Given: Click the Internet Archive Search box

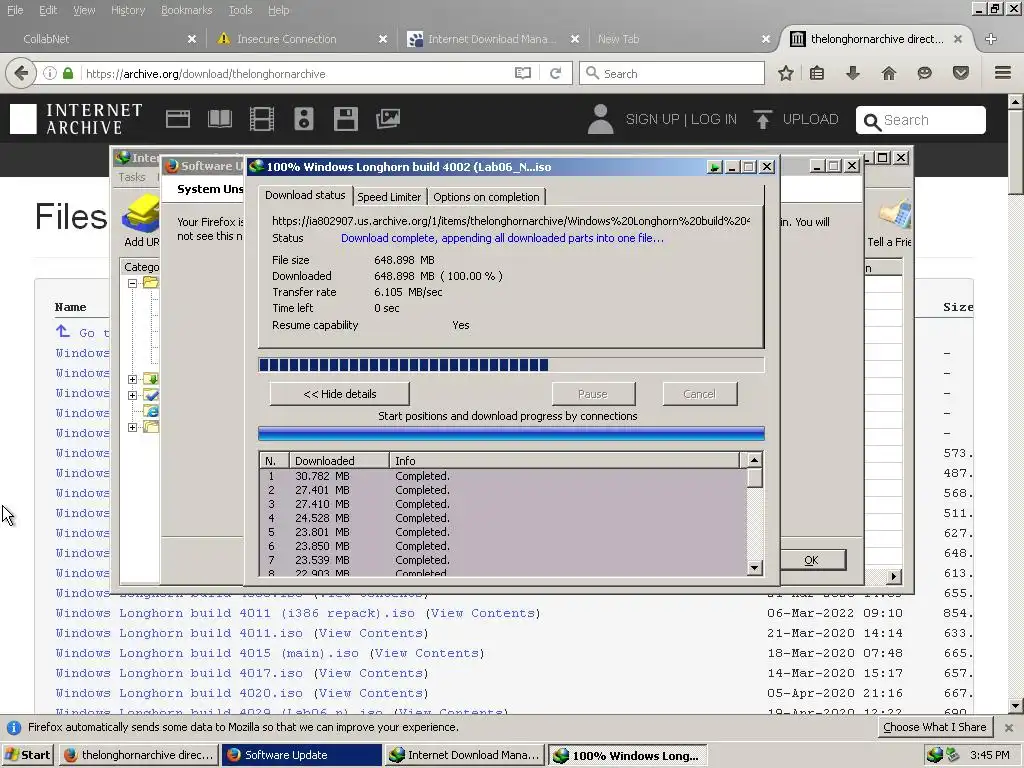Looking at the screenshot, I should pyautogui.click(x=921, y=120).
